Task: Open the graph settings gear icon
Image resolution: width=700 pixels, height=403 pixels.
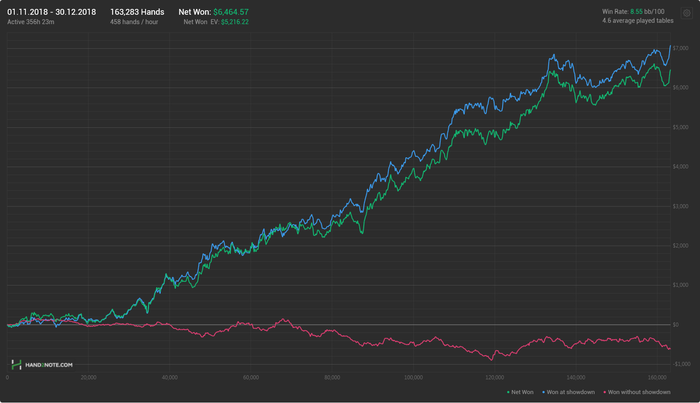Action: tap(686, 13)
